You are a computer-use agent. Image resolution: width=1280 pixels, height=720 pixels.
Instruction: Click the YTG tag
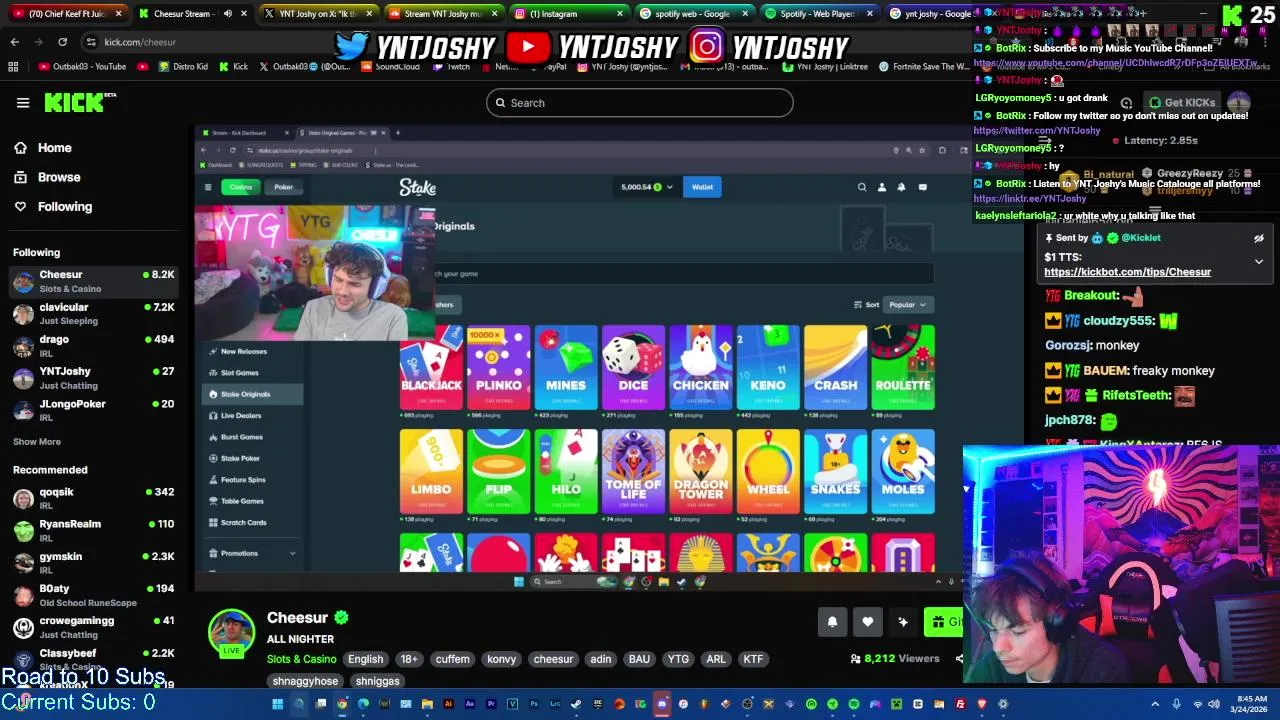point(678,659)
